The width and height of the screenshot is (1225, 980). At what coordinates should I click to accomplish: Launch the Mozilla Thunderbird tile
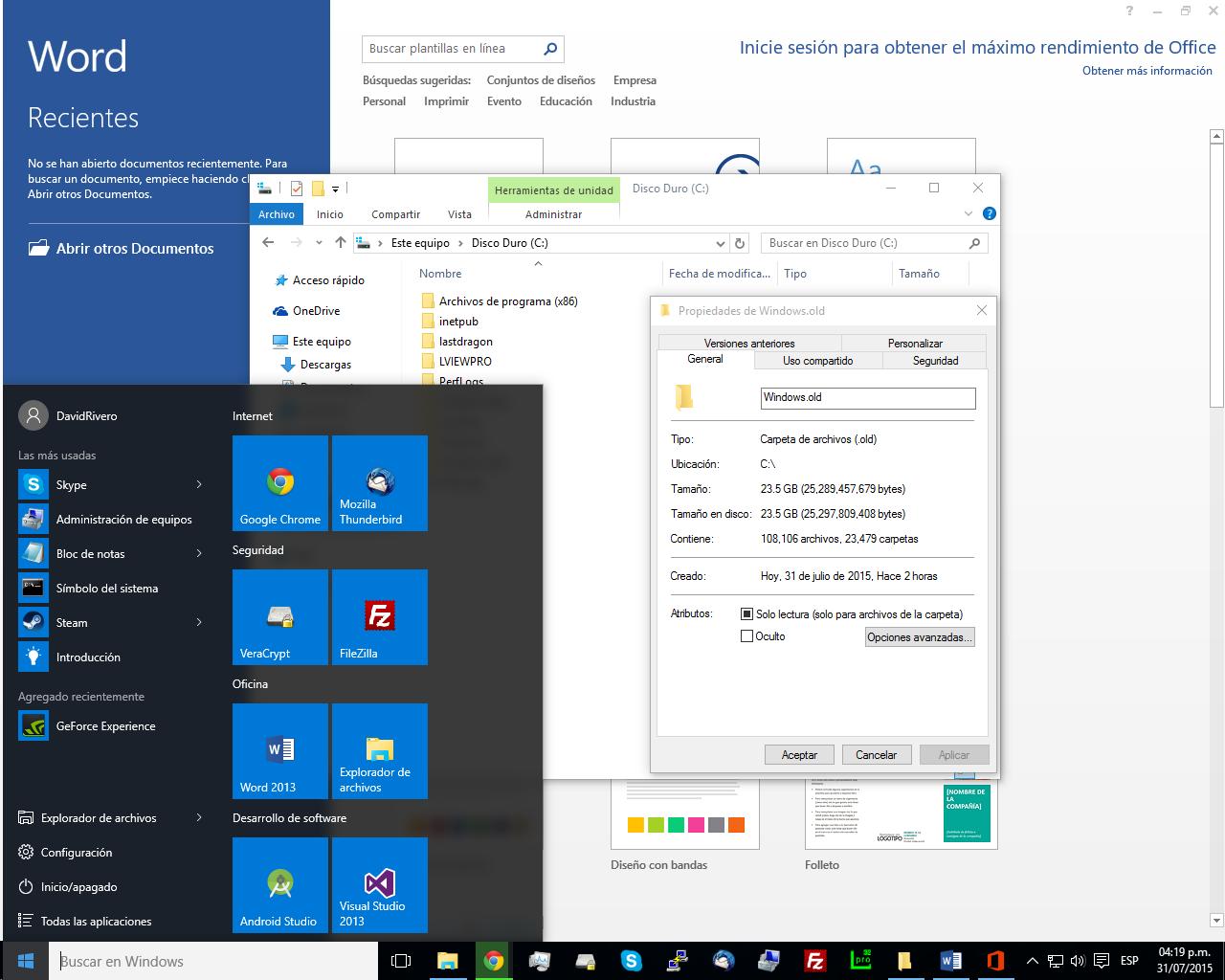pos(380,483)
